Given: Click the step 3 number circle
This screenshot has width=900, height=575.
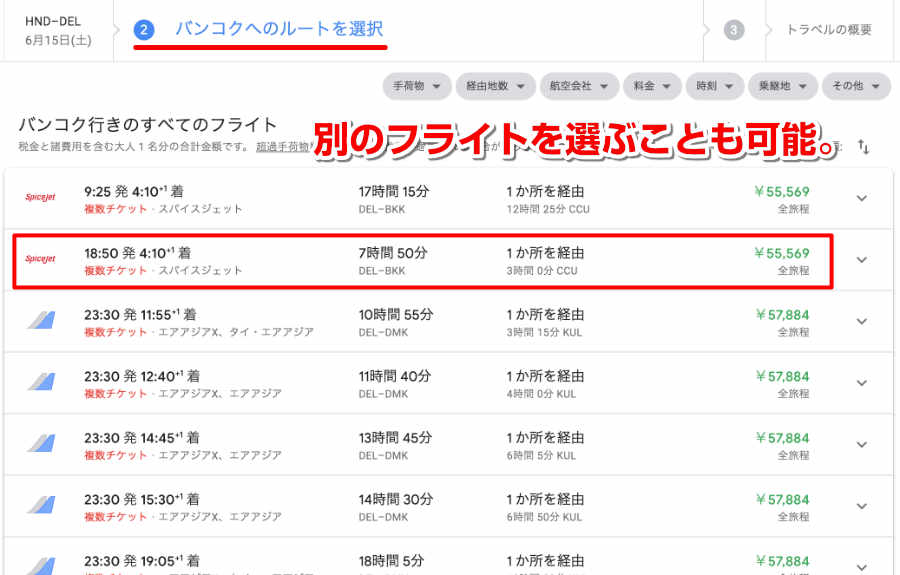Looking at the screenshot, I should point(734,30).
